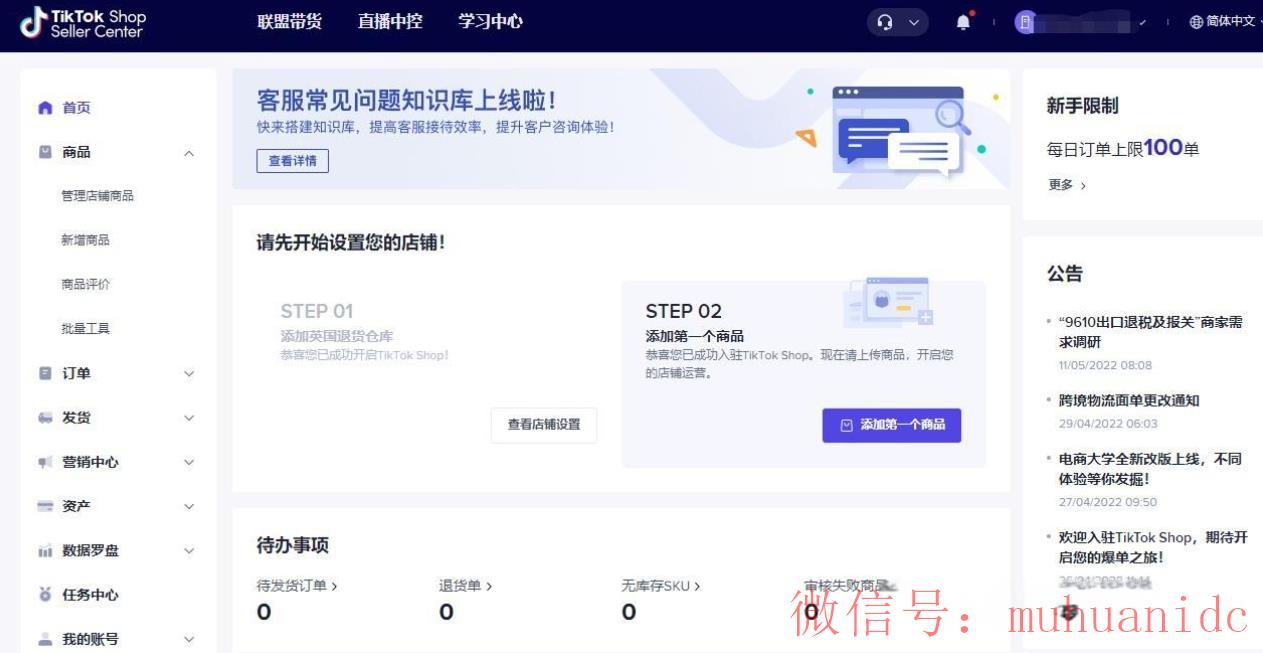Click the TikTok Shop Seller Center logo
1263x653 pixels.
(x=83, y=22)
